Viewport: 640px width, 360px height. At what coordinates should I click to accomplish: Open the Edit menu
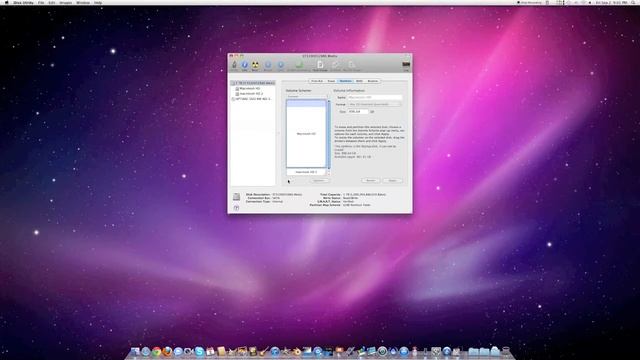click(x=52, y=2)
